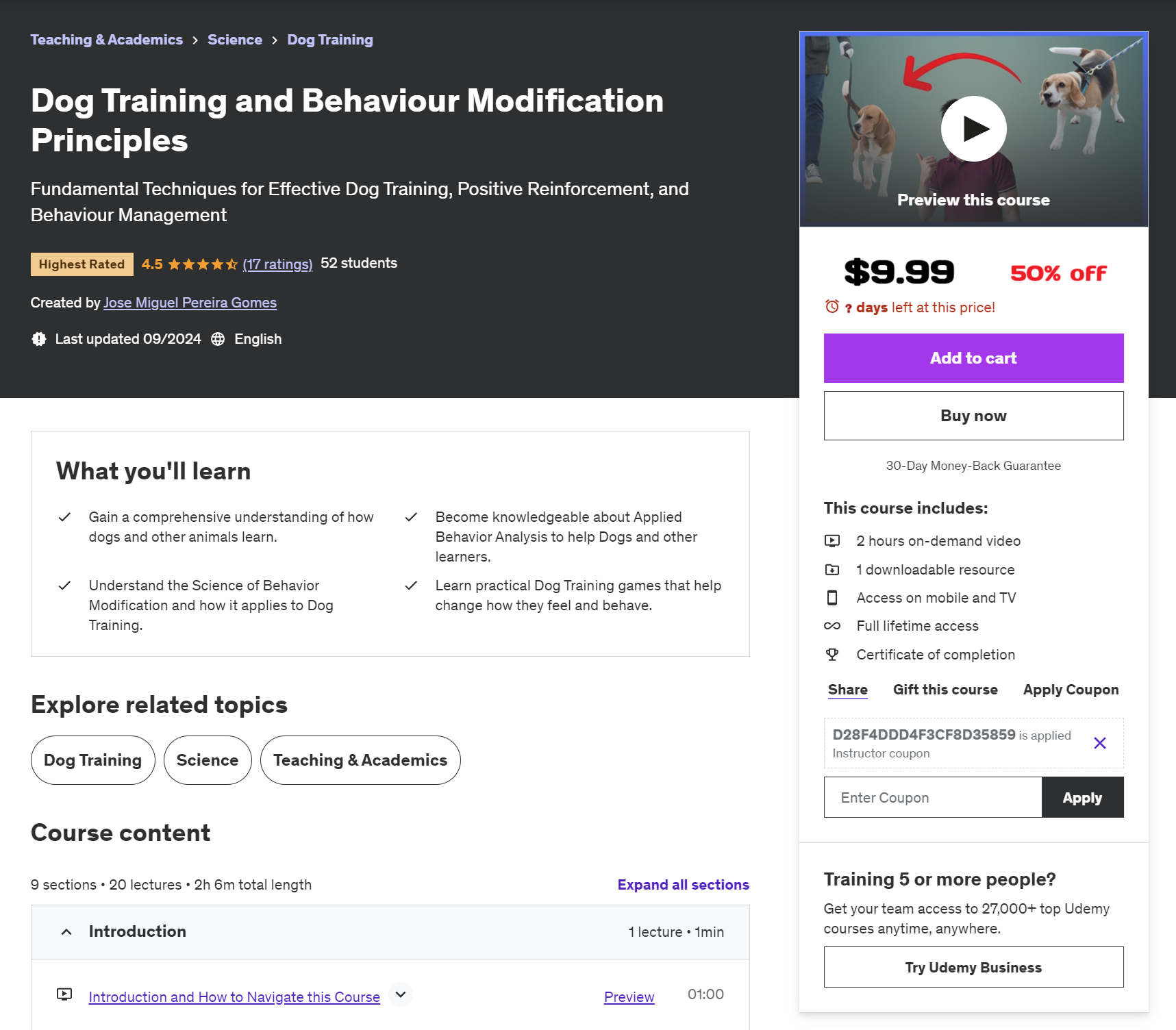
Task: Apply the entered coupon code
Action: point(1083,797)
